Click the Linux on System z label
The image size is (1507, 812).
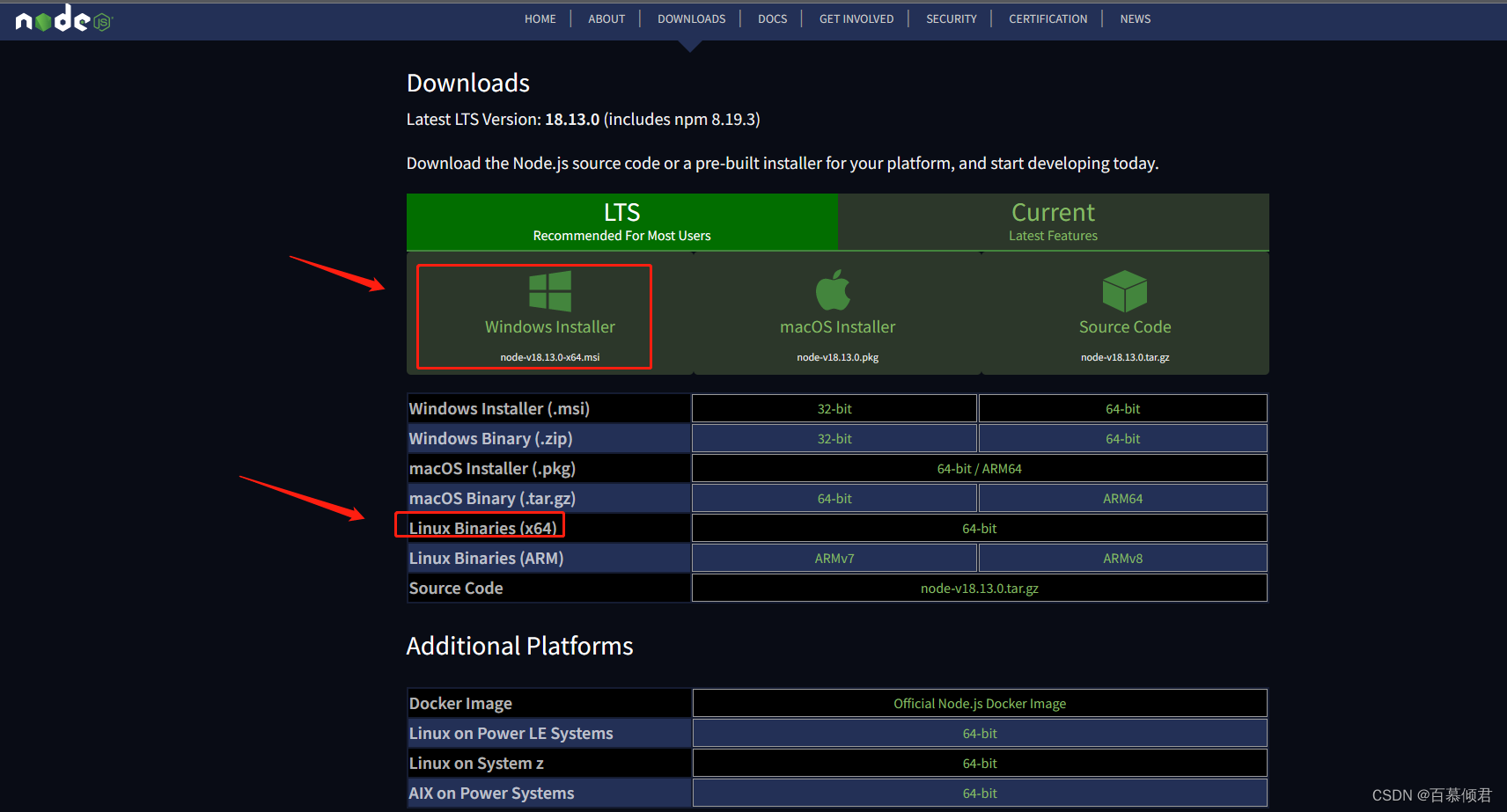click(x=476, y=763)
